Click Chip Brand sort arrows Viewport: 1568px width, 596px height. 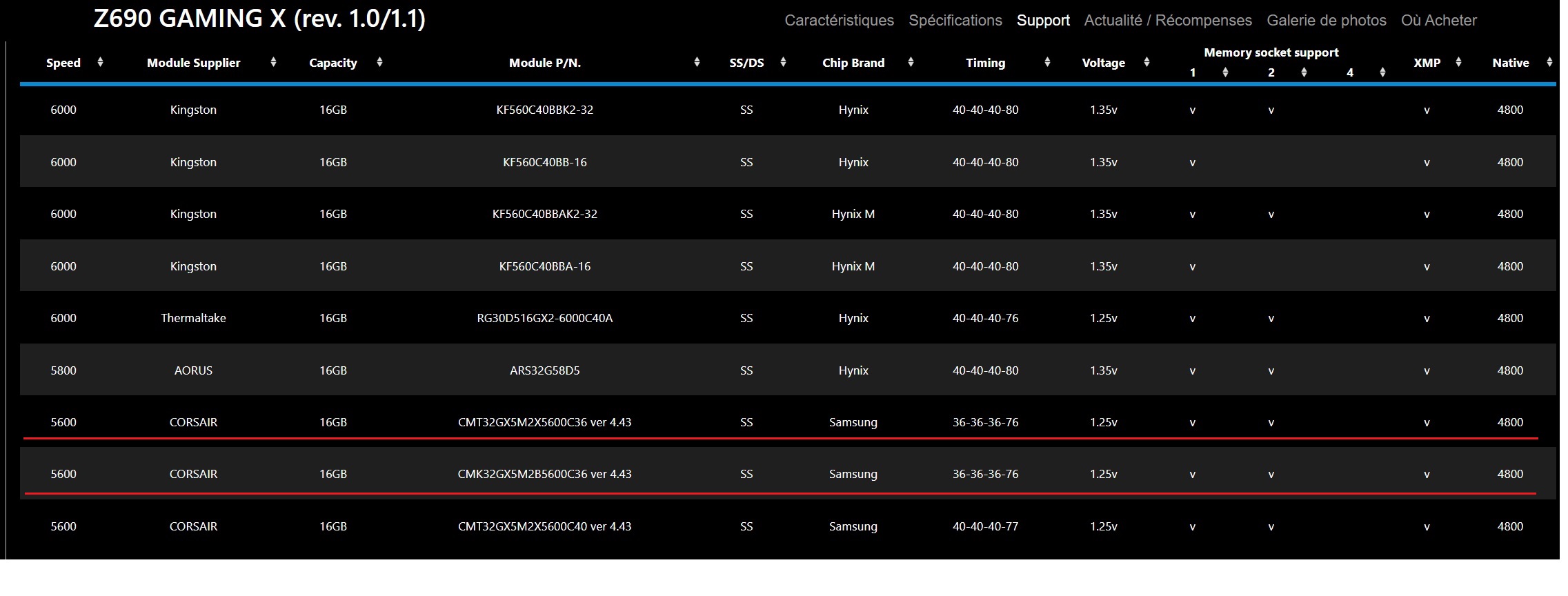click(911, 62)
